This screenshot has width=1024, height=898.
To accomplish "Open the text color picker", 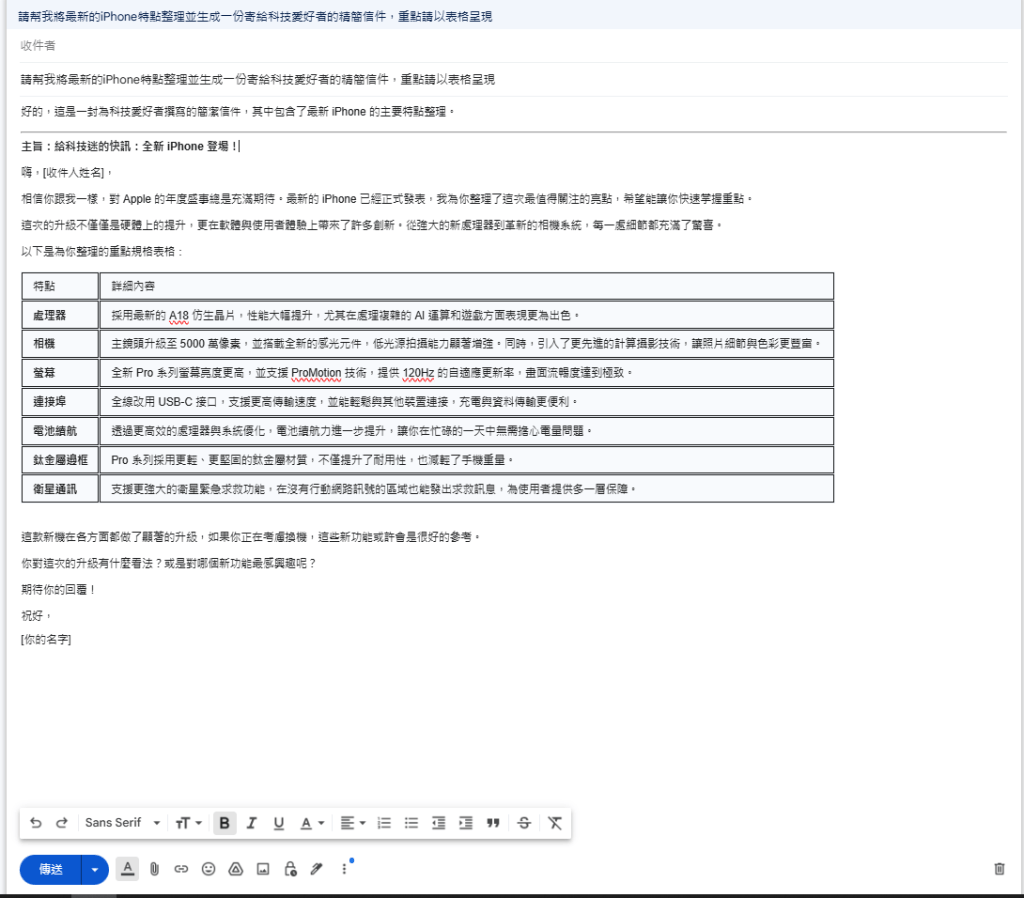I will coord(312,823).
